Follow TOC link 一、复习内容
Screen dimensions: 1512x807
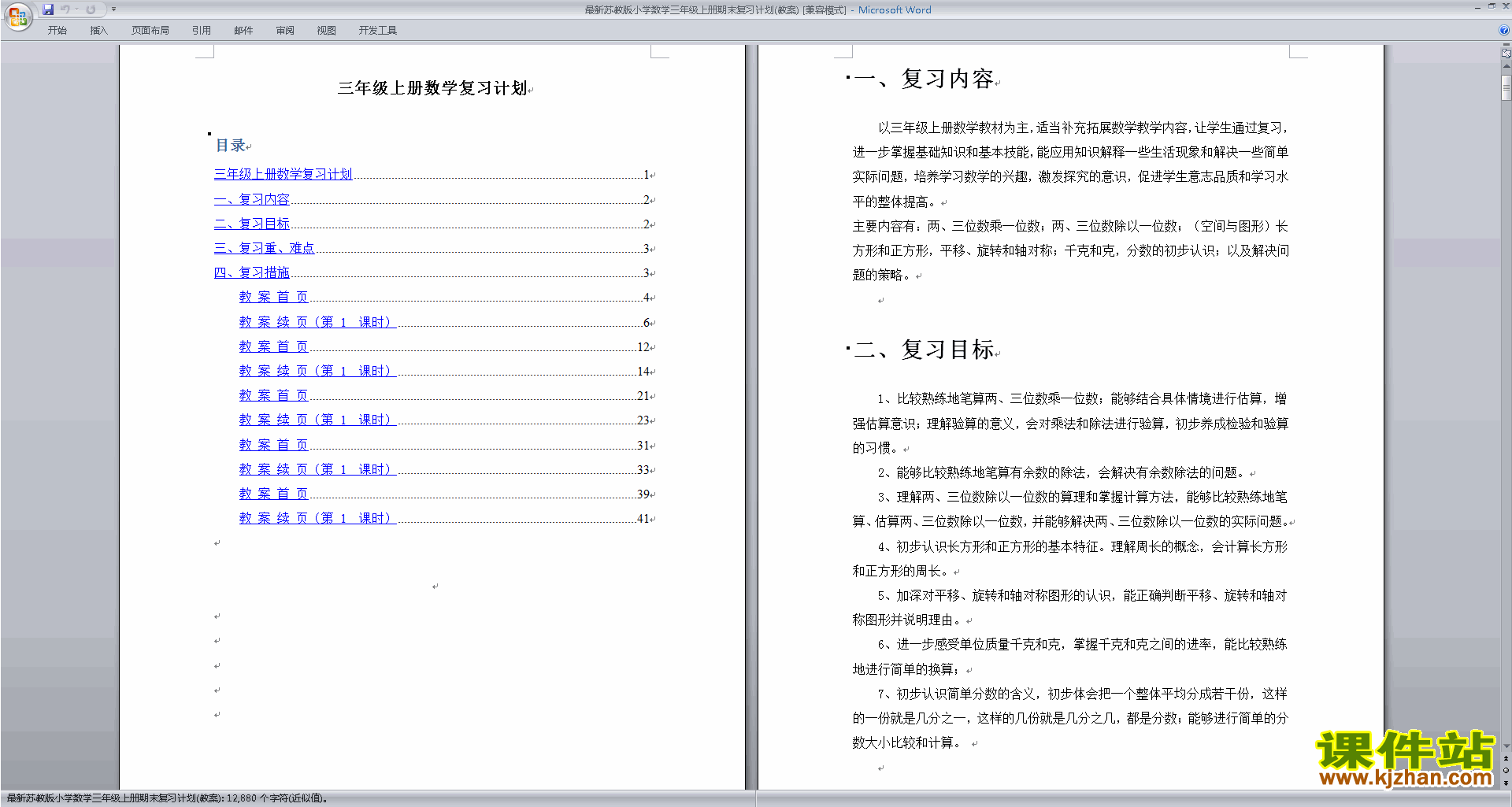[251, 199]
